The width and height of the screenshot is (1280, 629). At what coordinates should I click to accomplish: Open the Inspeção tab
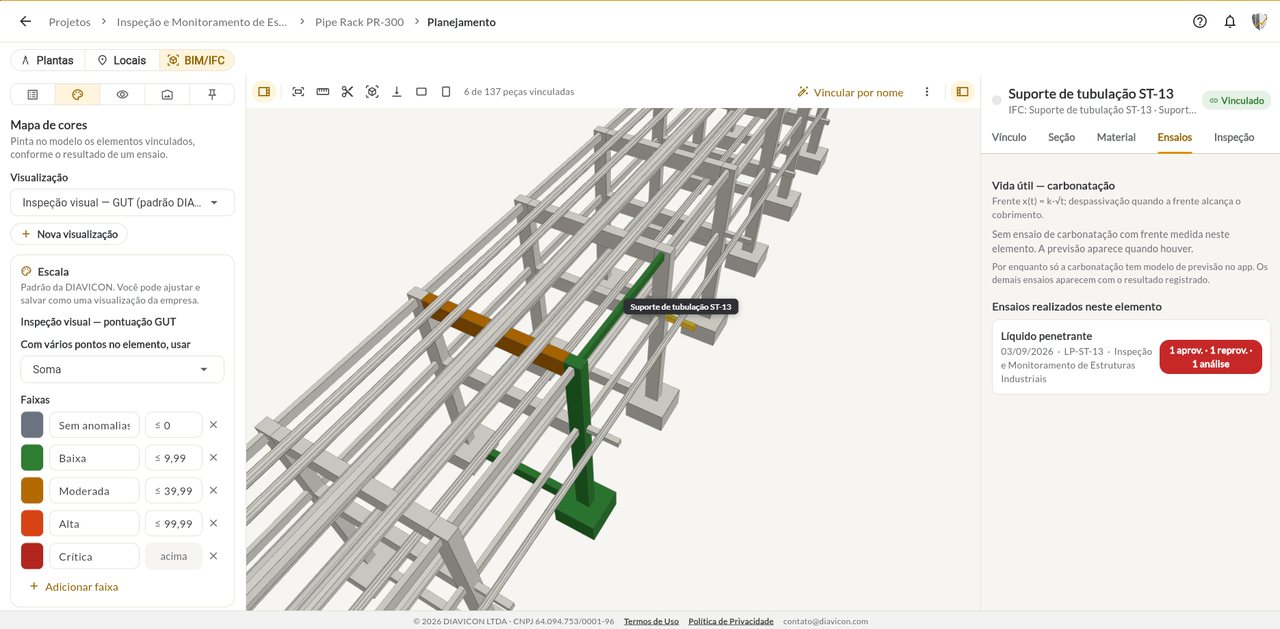[x=1234, y=137]
